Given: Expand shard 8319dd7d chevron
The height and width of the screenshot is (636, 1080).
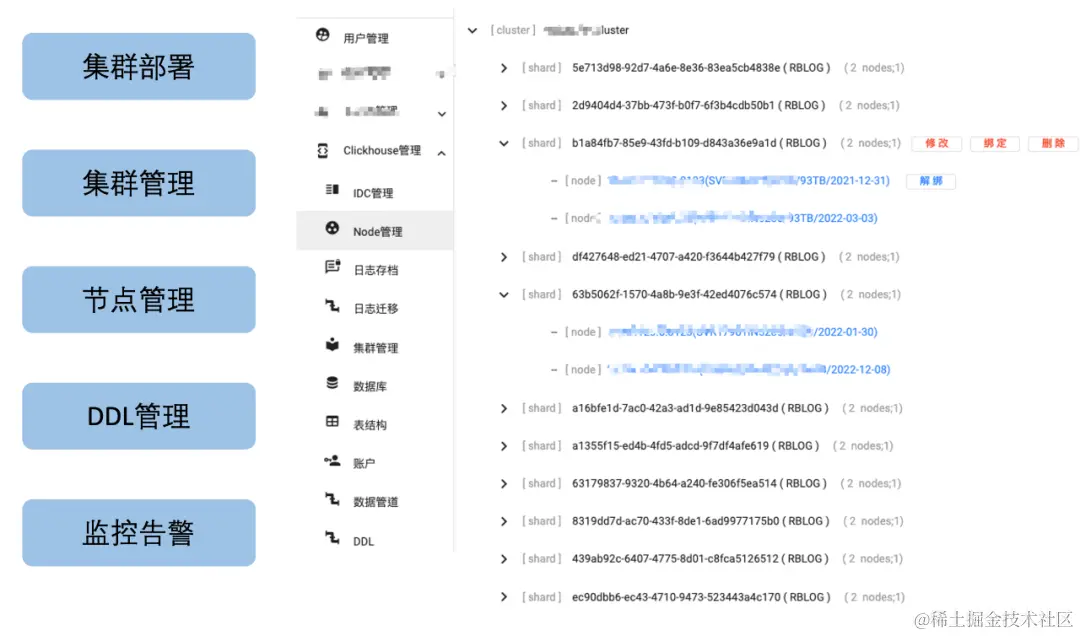Looking at the screenshot, I should 504,522.
